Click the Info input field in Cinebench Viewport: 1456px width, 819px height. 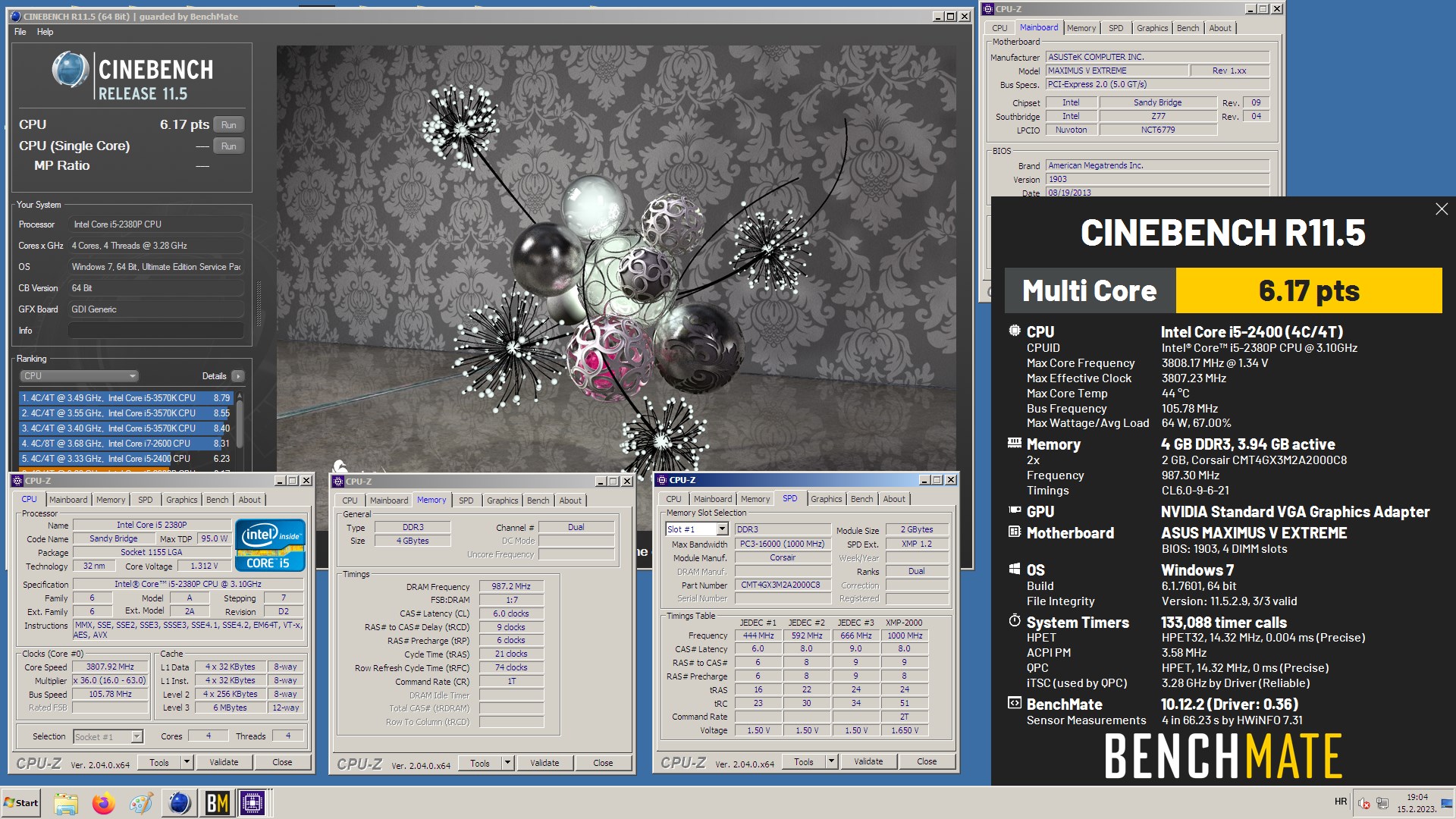(x=156, y=331)
